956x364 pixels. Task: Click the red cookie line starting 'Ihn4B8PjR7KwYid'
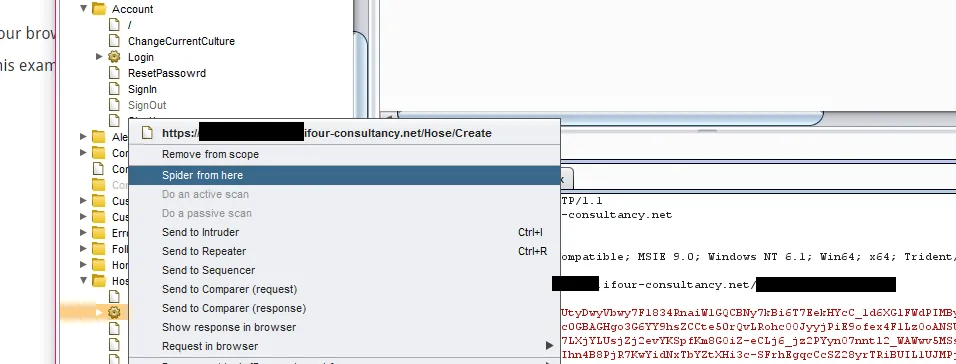(758, 354)
